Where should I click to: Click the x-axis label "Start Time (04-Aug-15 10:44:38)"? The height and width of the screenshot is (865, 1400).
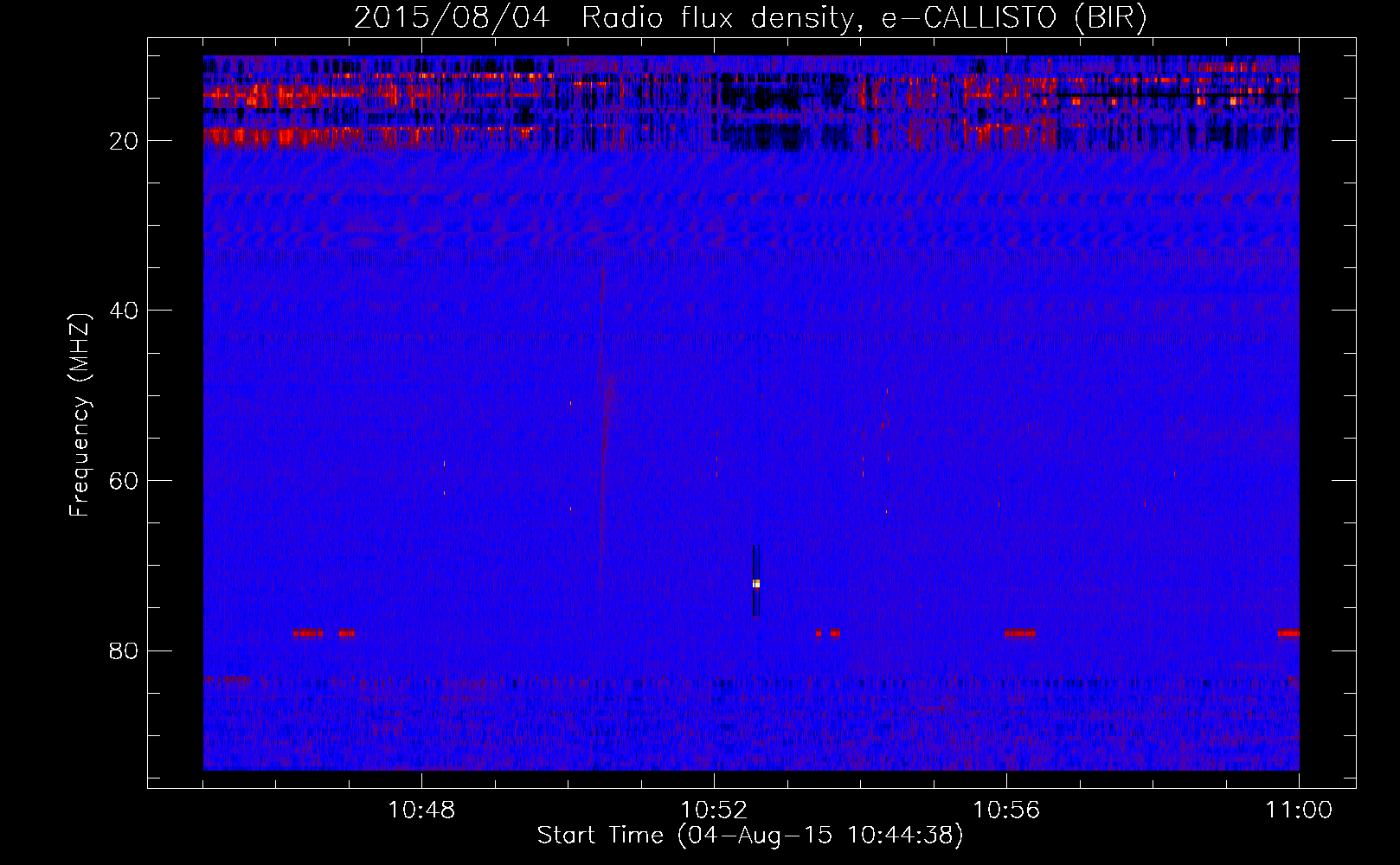click(750, 836)
